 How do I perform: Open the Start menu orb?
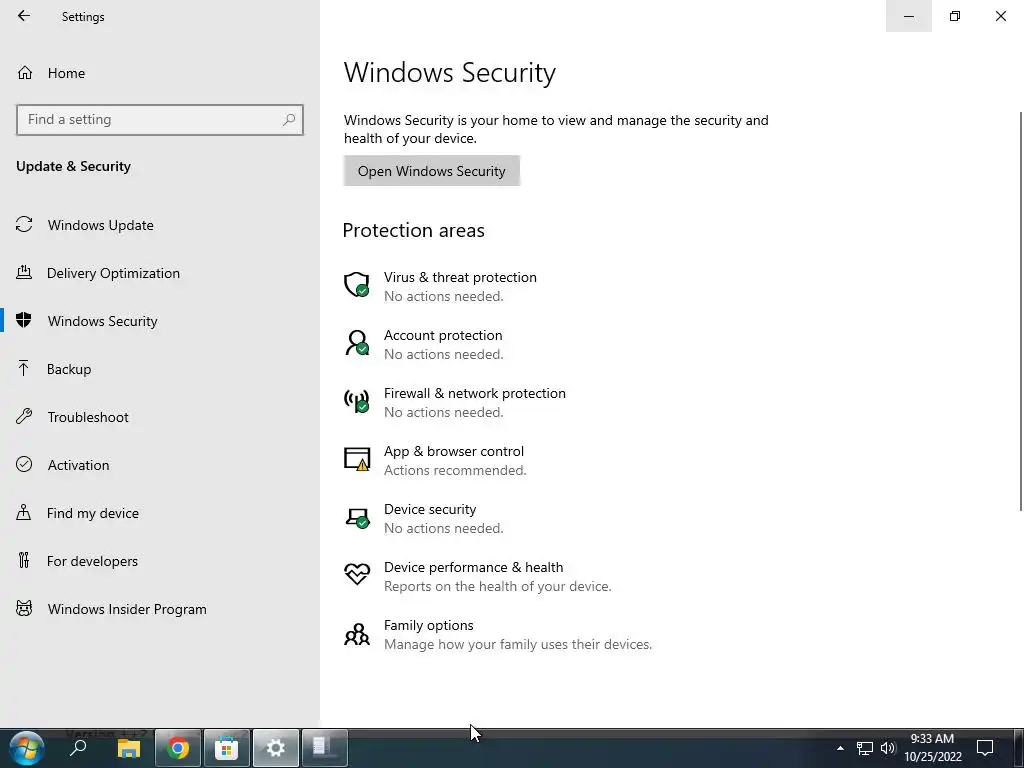[27, 748]
